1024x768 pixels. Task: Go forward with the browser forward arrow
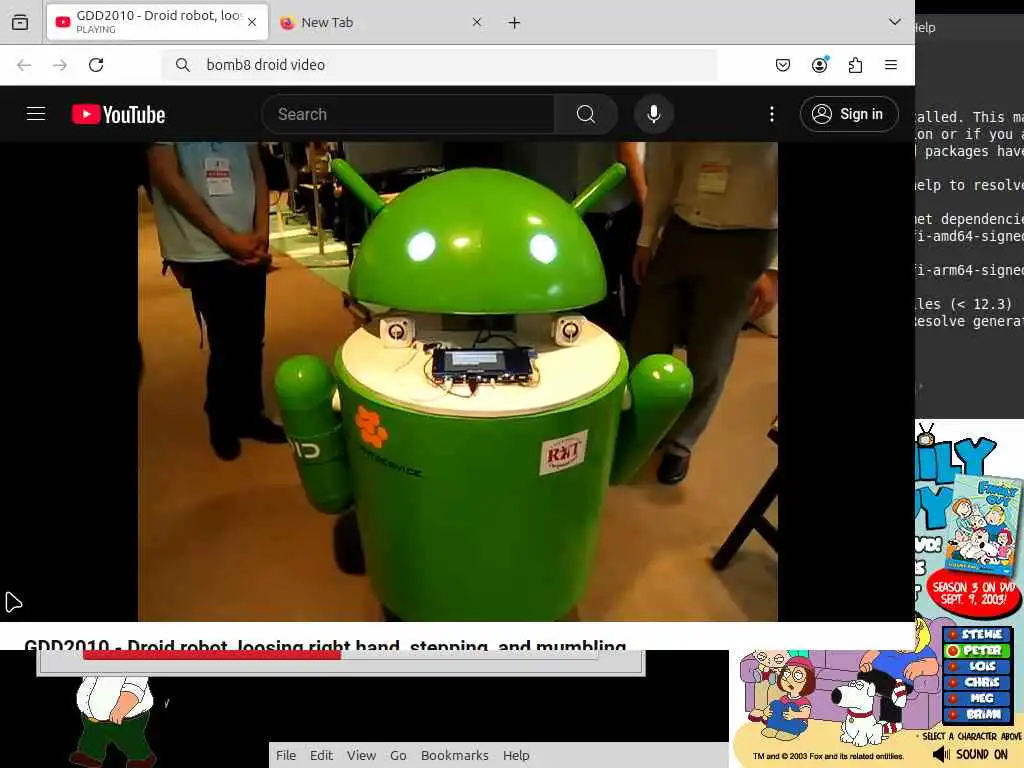60,65
